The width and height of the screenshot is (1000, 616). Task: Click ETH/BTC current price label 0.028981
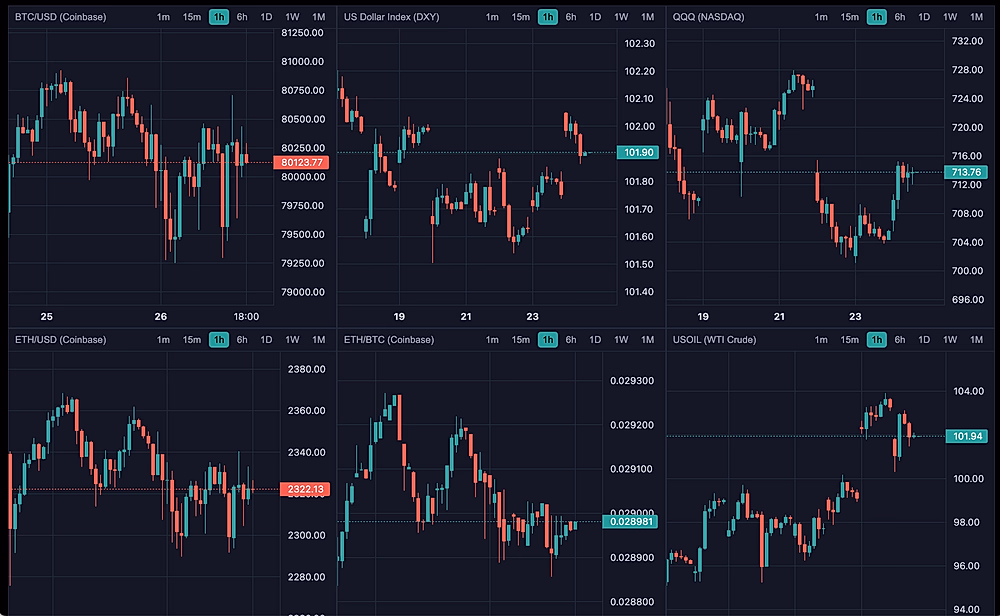(x=630, y=522)
